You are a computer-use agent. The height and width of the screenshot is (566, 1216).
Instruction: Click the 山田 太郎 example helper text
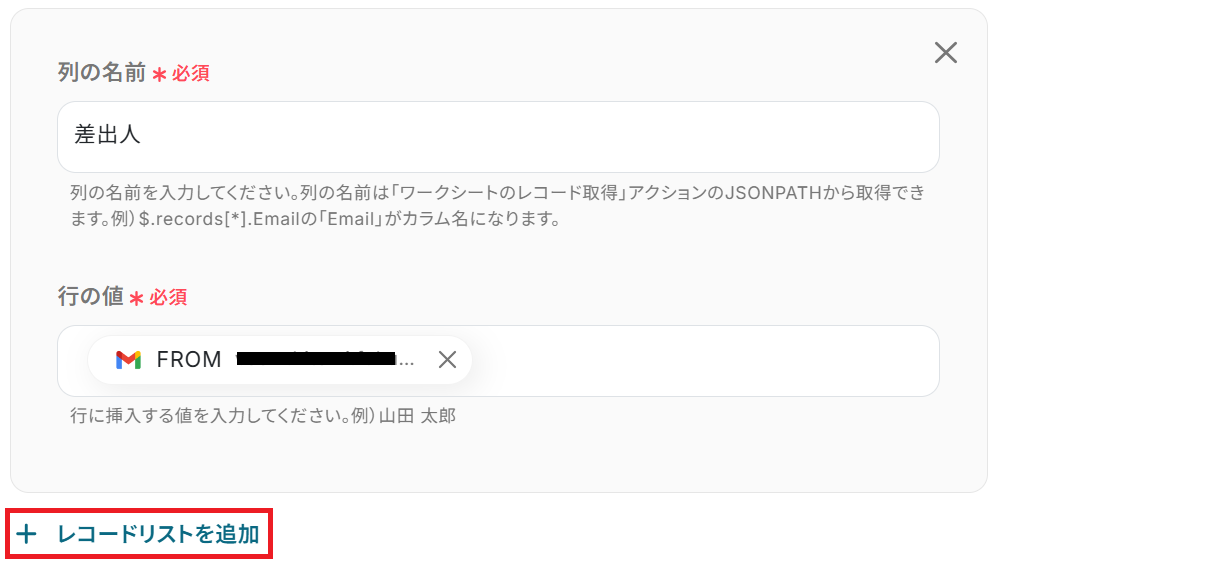(263, 415)
